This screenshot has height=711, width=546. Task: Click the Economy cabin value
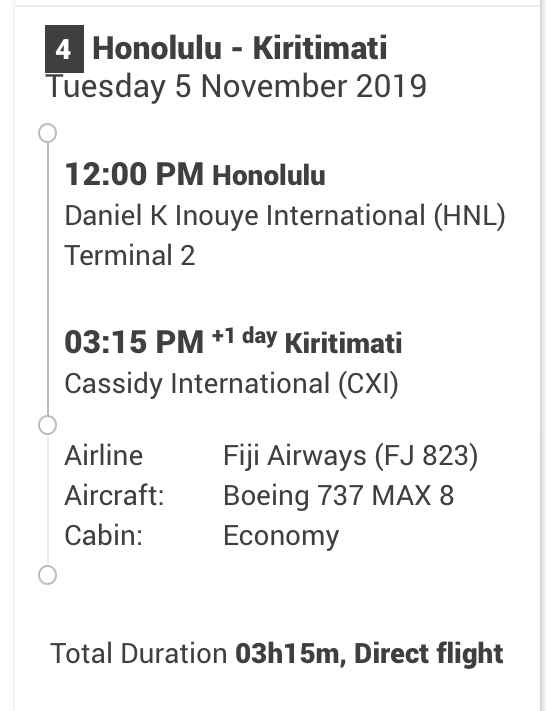pyautogui.click(x=281, y=536)
